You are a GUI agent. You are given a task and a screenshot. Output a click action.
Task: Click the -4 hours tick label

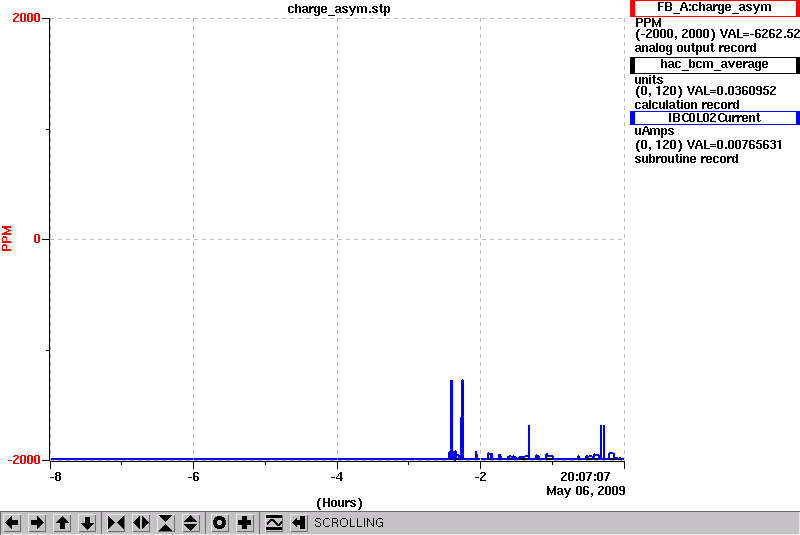[x=336, y=477]
